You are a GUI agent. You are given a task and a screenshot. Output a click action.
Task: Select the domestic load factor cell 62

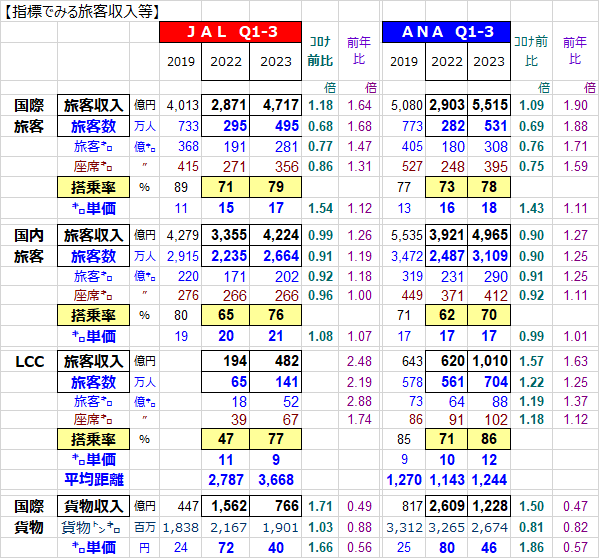(447, 315)
